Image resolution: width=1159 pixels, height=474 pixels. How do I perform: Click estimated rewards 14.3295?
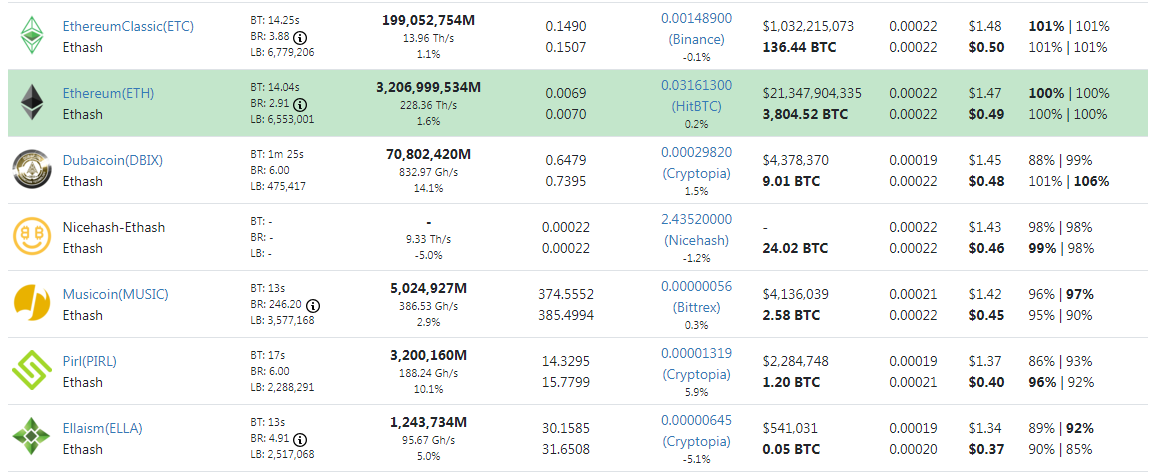pos(566,362)
